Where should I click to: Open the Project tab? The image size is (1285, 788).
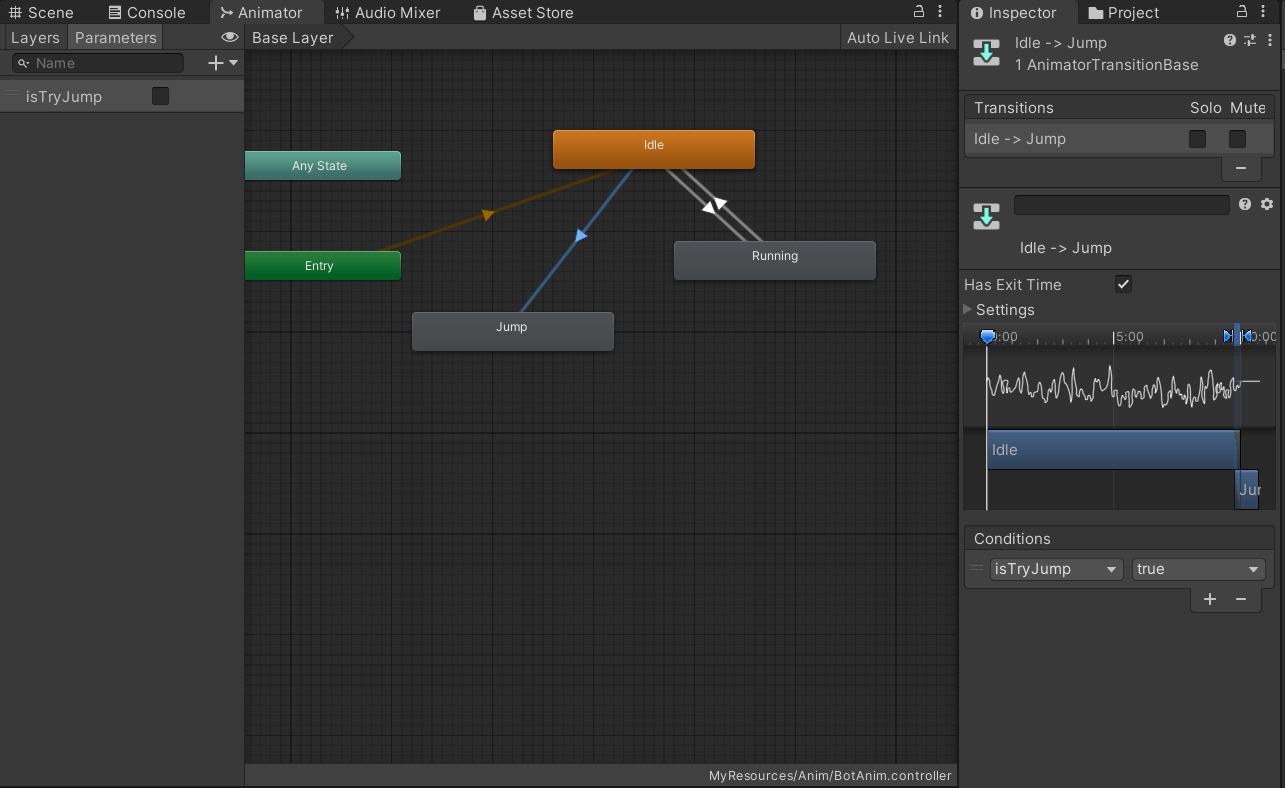coord(1124,13)
